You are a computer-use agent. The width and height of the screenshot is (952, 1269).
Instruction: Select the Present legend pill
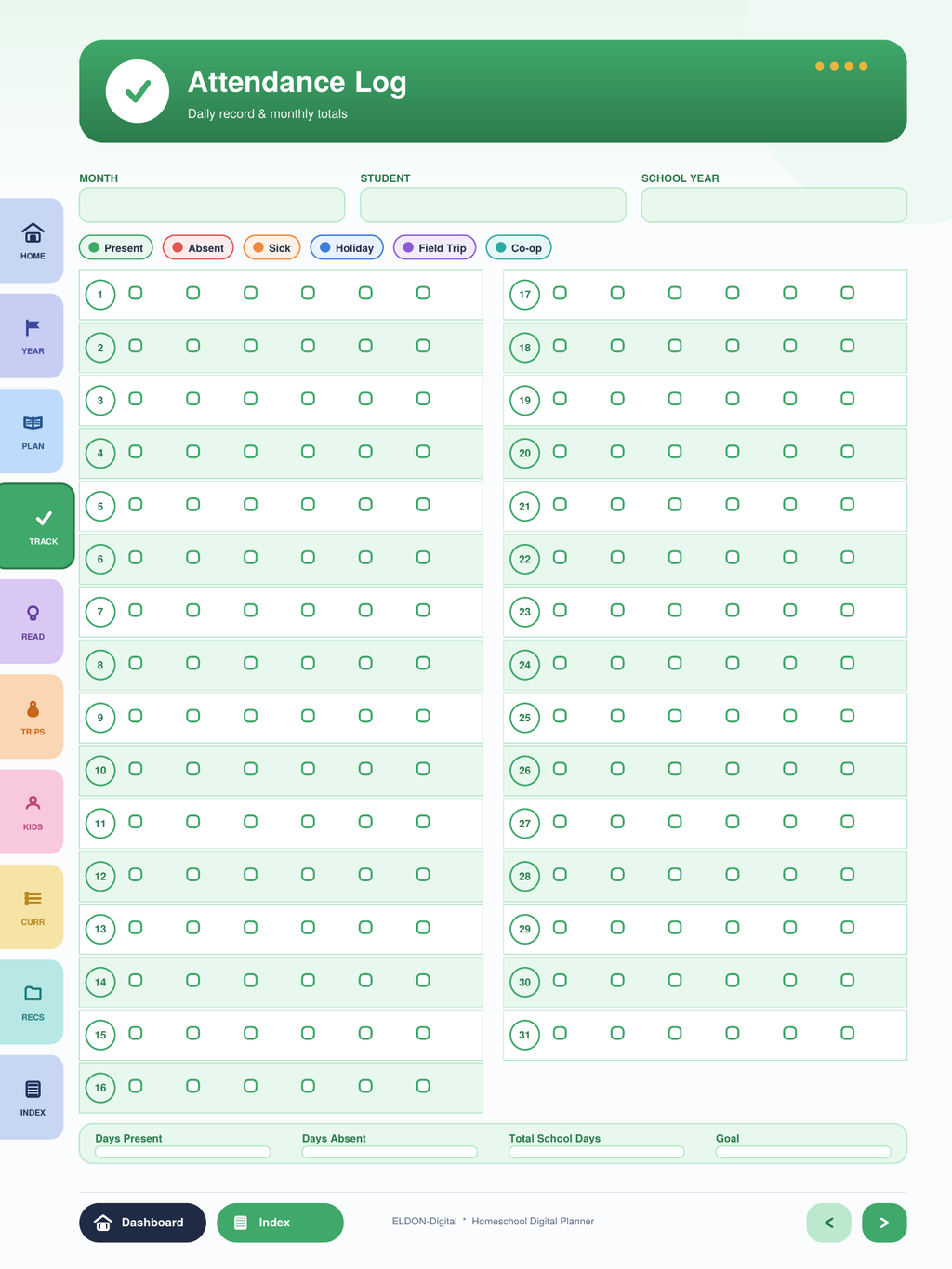tap(116, 247)
